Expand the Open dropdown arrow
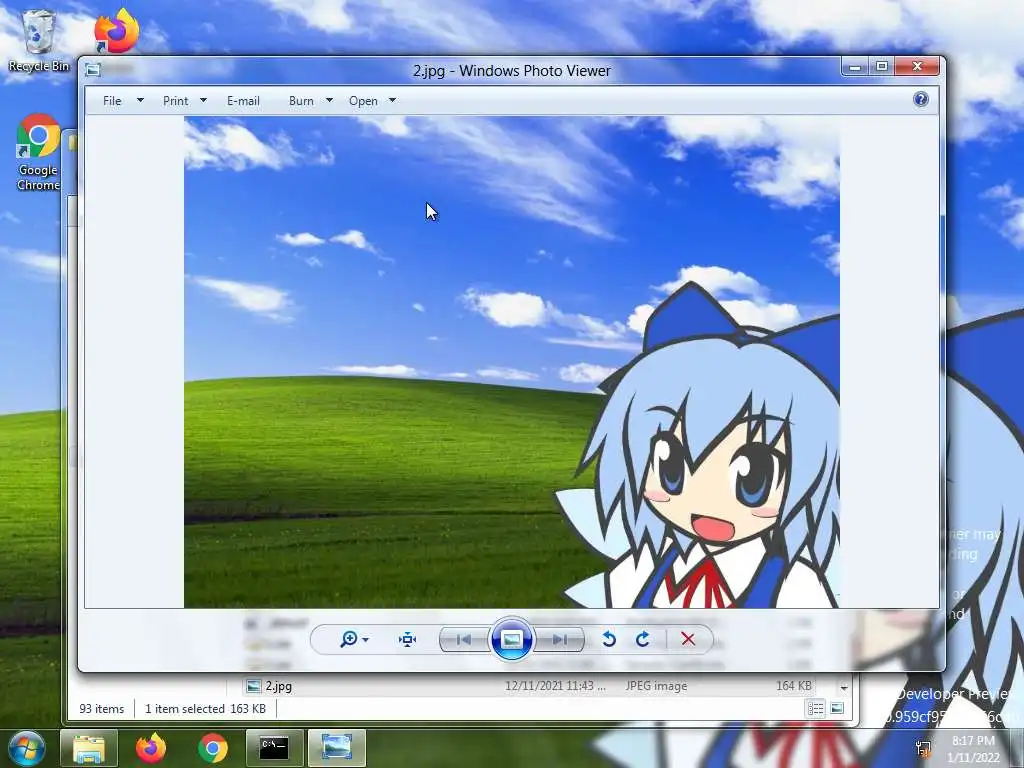Screen dimensions: 1024x768 point(392,101)
